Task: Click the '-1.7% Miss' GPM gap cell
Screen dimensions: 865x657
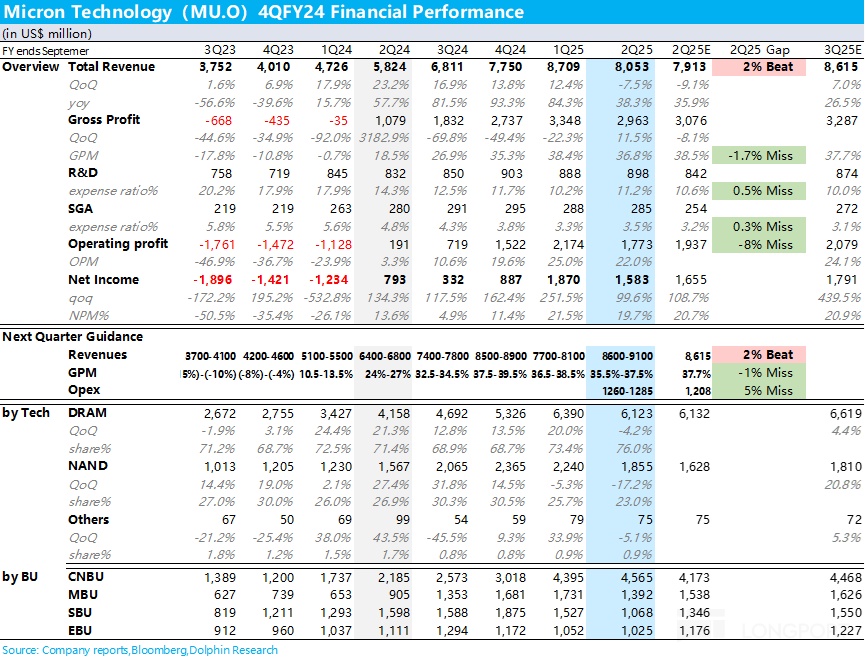Action: (759, 156)
